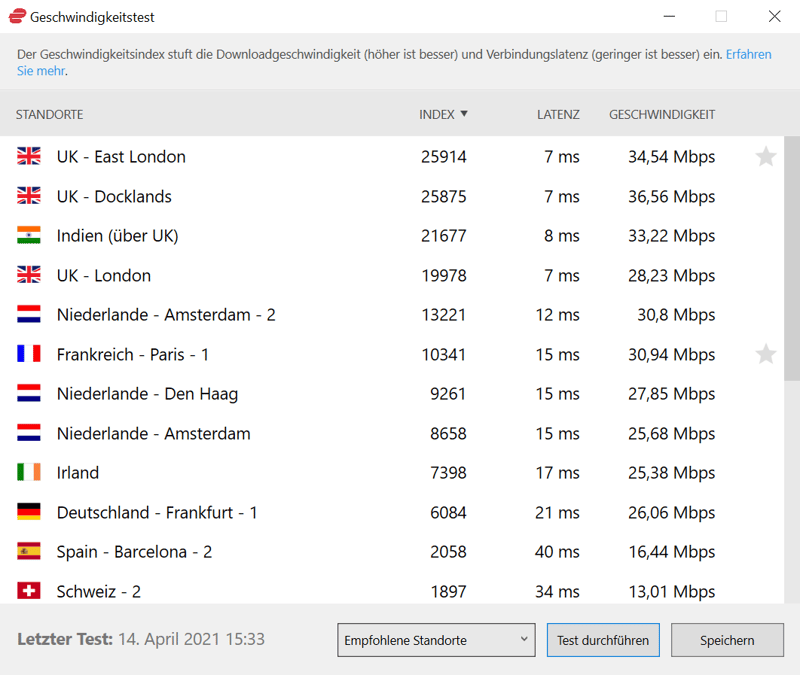
Task: Sort by INDEX column arrow
Action: coord(464,115)
